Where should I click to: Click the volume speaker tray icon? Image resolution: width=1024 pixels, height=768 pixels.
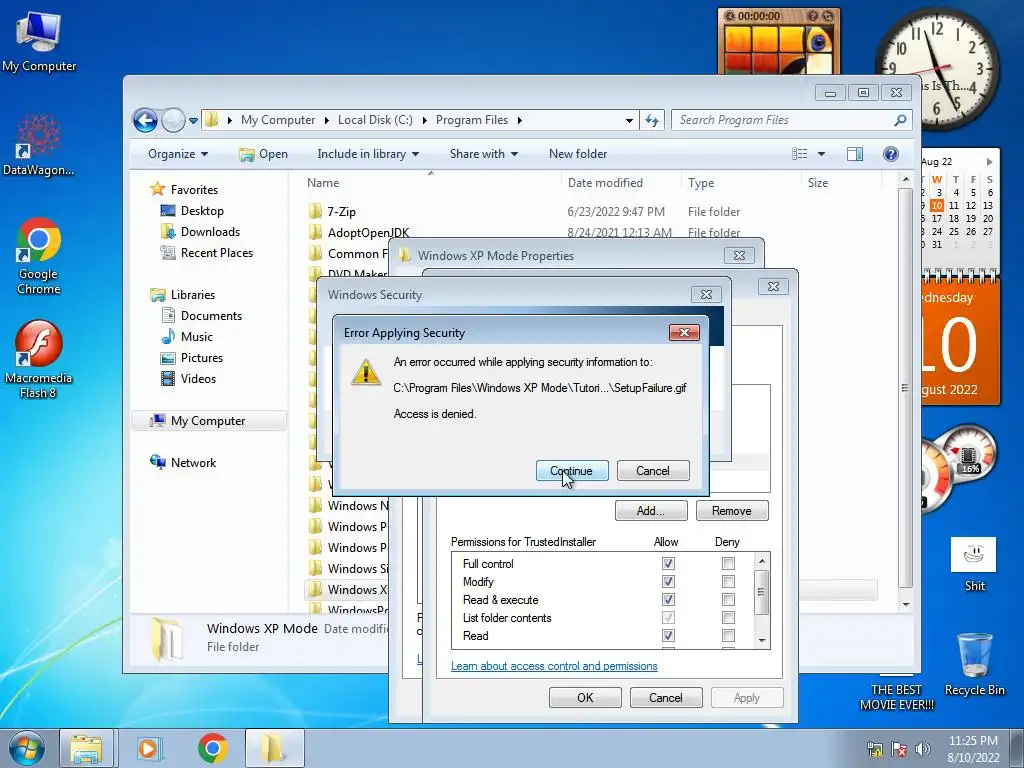point(922,749)
